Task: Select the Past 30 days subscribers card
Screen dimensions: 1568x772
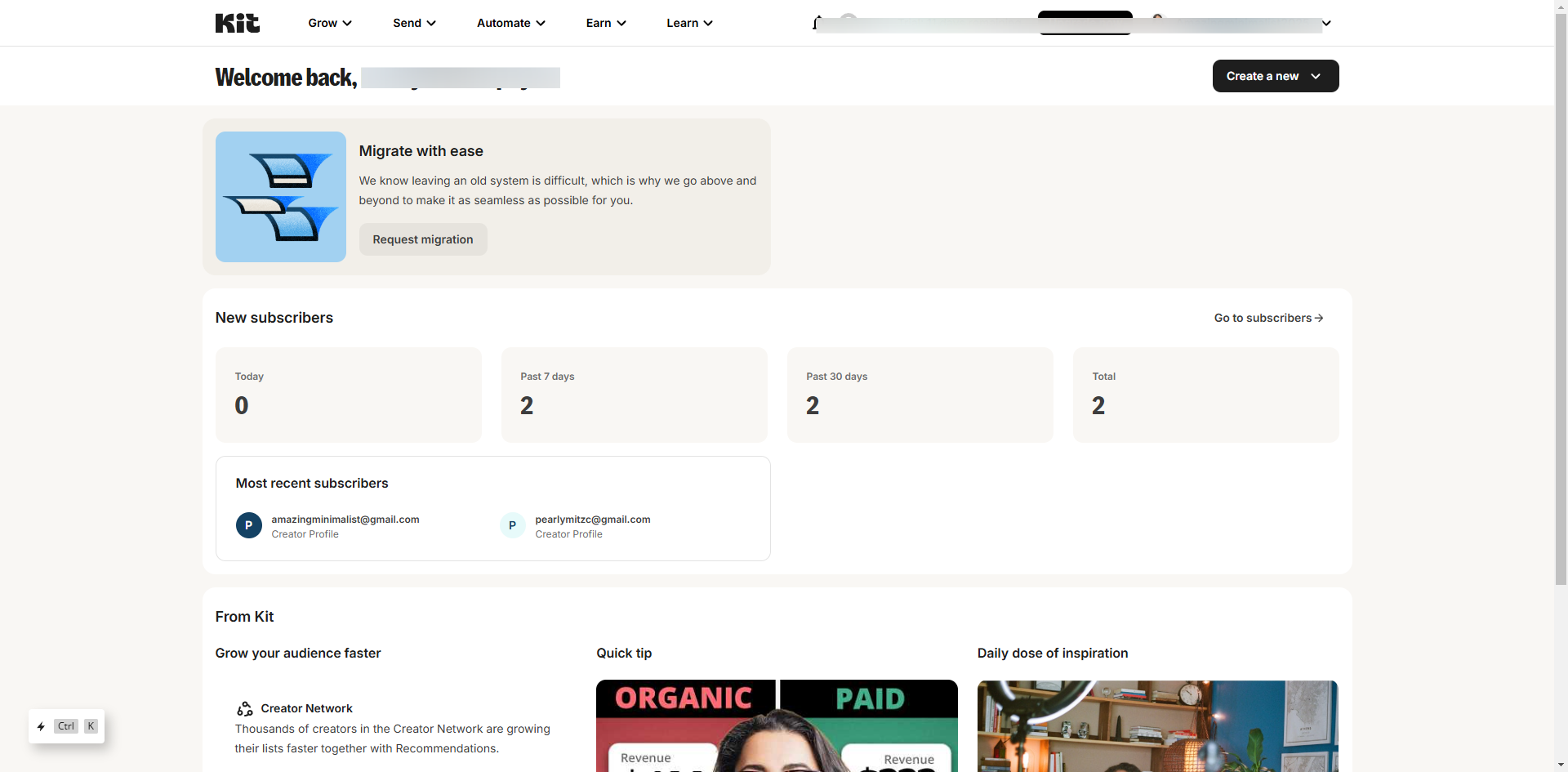Action: click(920, 395)
